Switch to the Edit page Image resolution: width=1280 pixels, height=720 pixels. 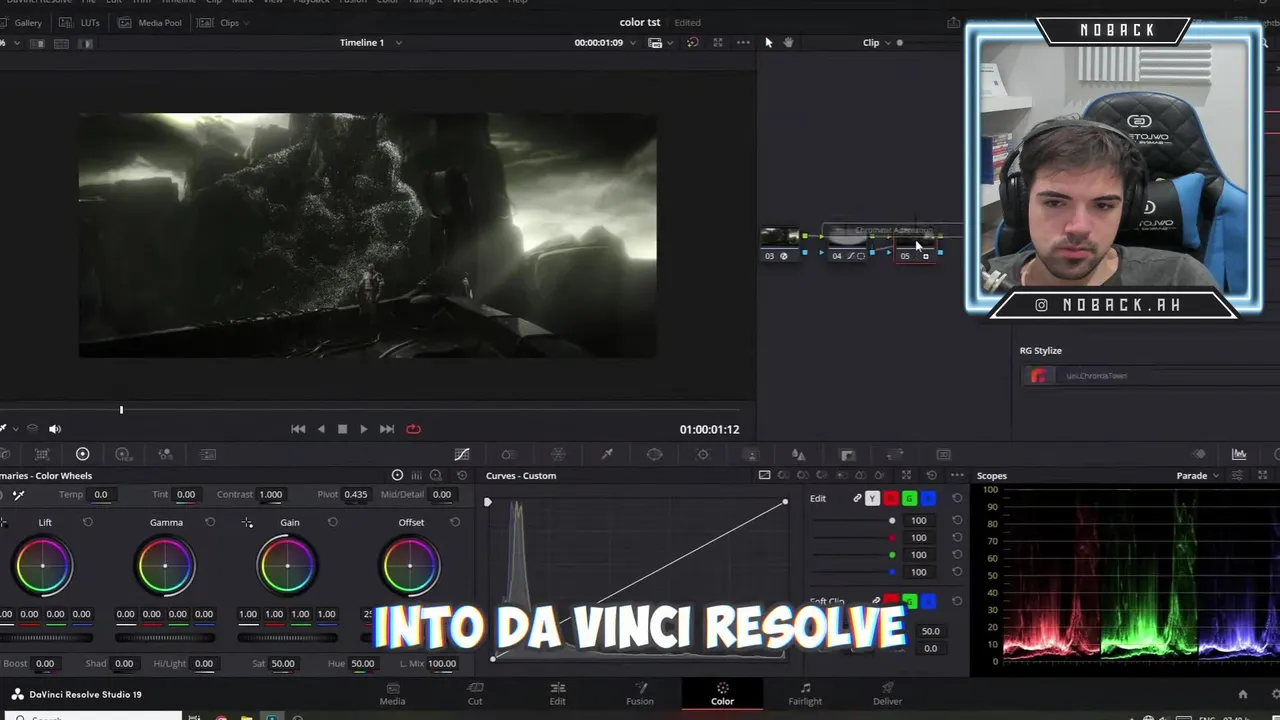click(x=558, y=693)
